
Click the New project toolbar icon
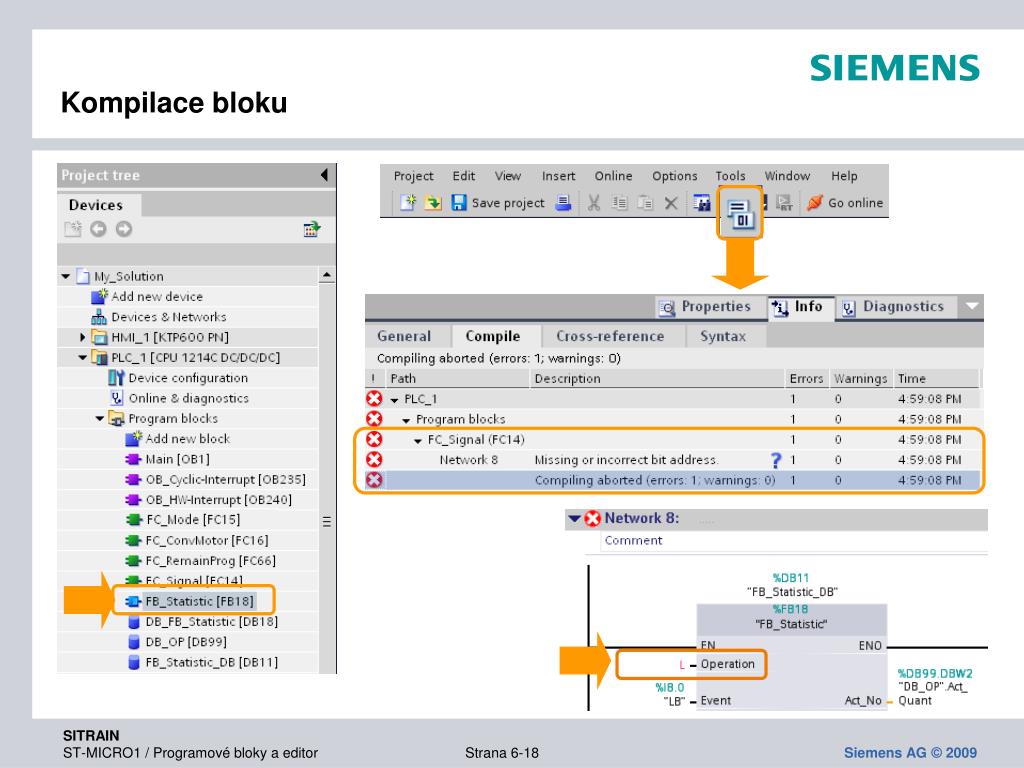[408, 203]
